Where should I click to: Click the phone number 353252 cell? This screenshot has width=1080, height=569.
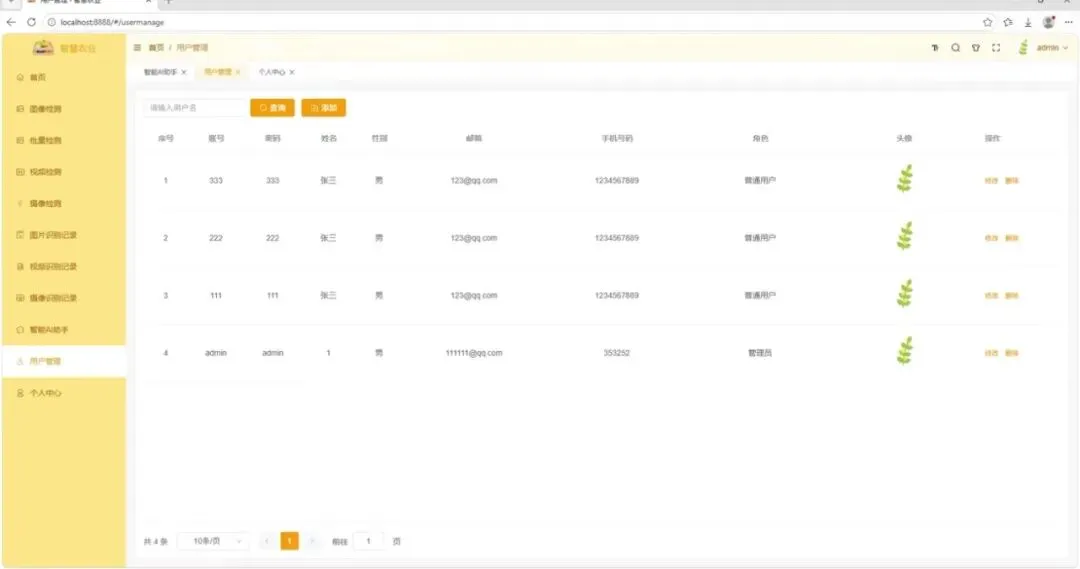coord(616,353)
